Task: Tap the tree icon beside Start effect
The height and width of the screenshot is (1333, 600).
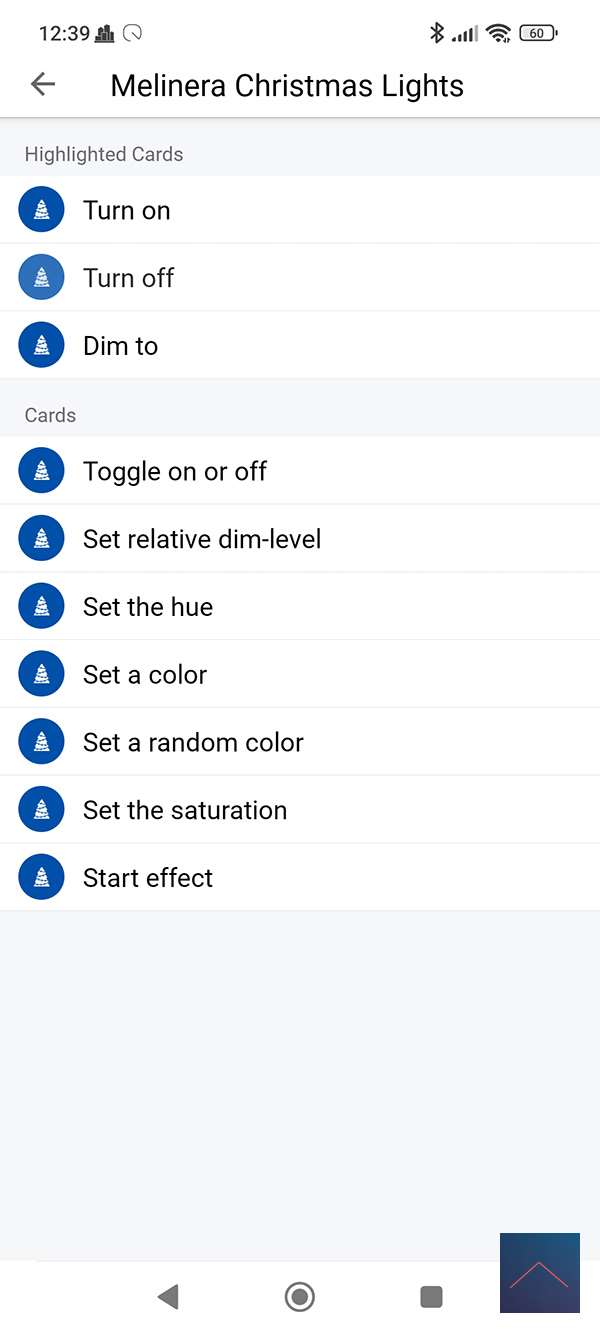Action: 42,878
